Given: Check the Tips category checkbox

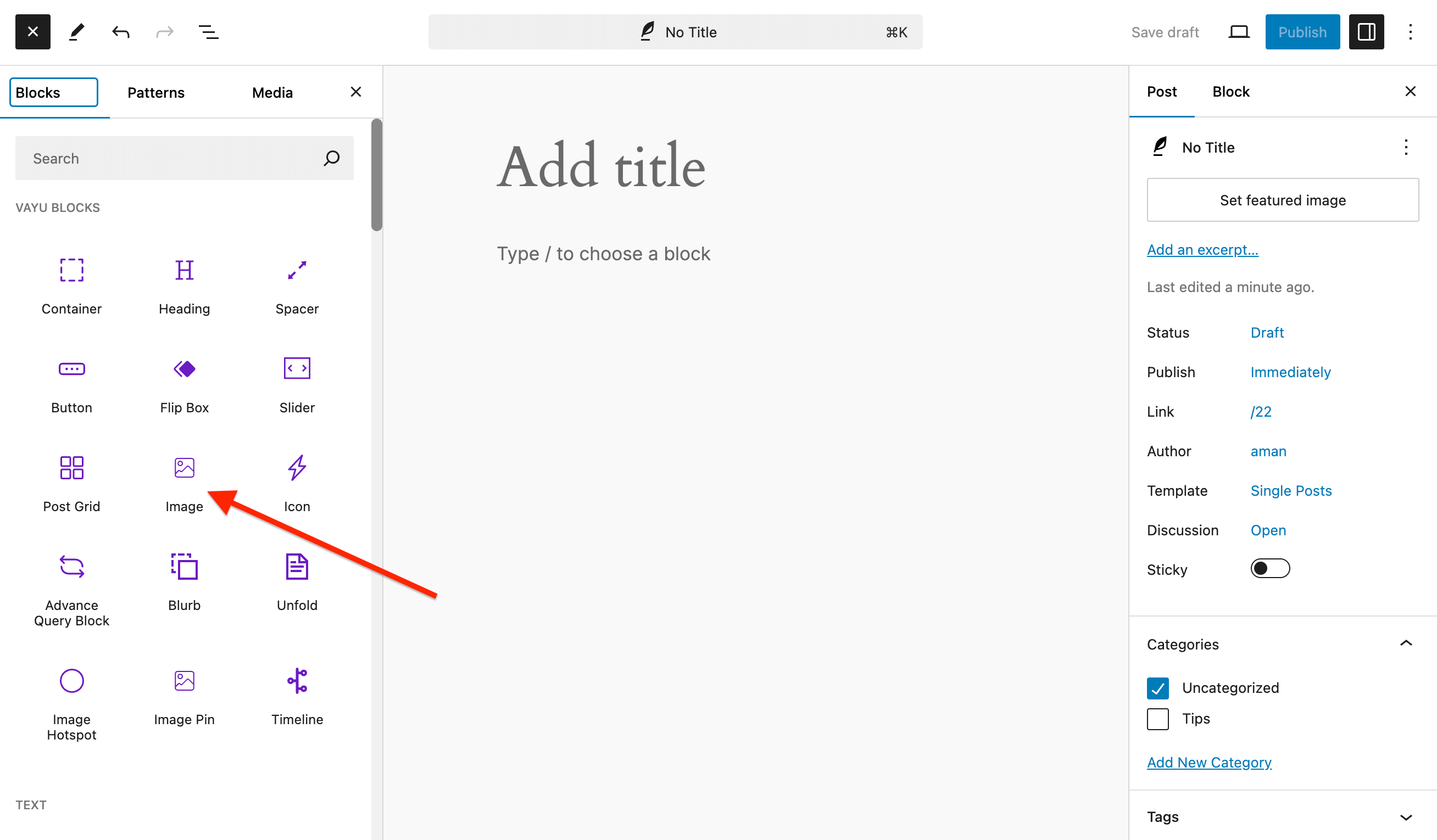Looking at the screenshot, I should point(1157,719).
